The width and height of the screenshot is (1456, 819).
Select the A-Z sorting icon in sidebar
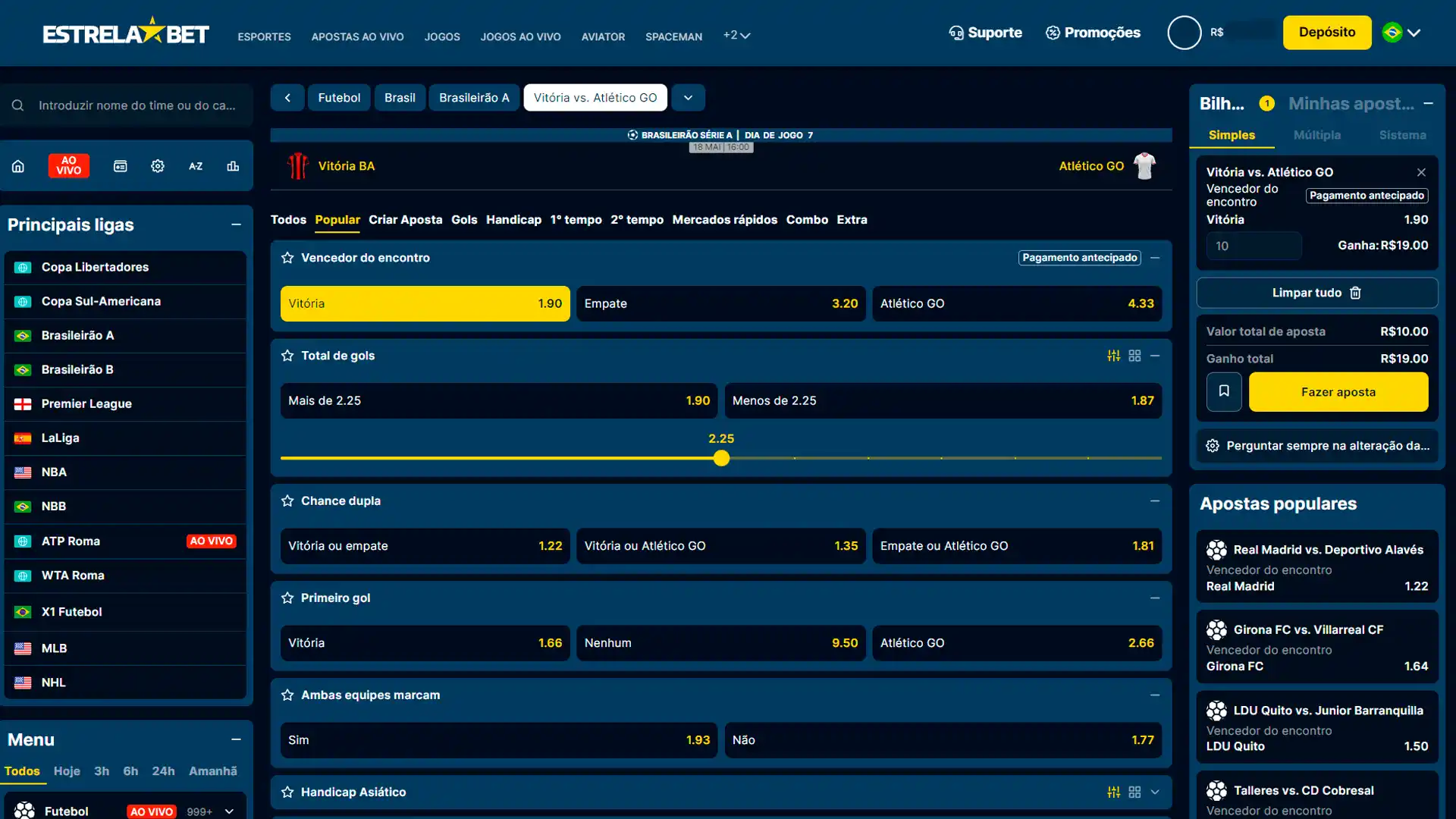pos(196,165)
